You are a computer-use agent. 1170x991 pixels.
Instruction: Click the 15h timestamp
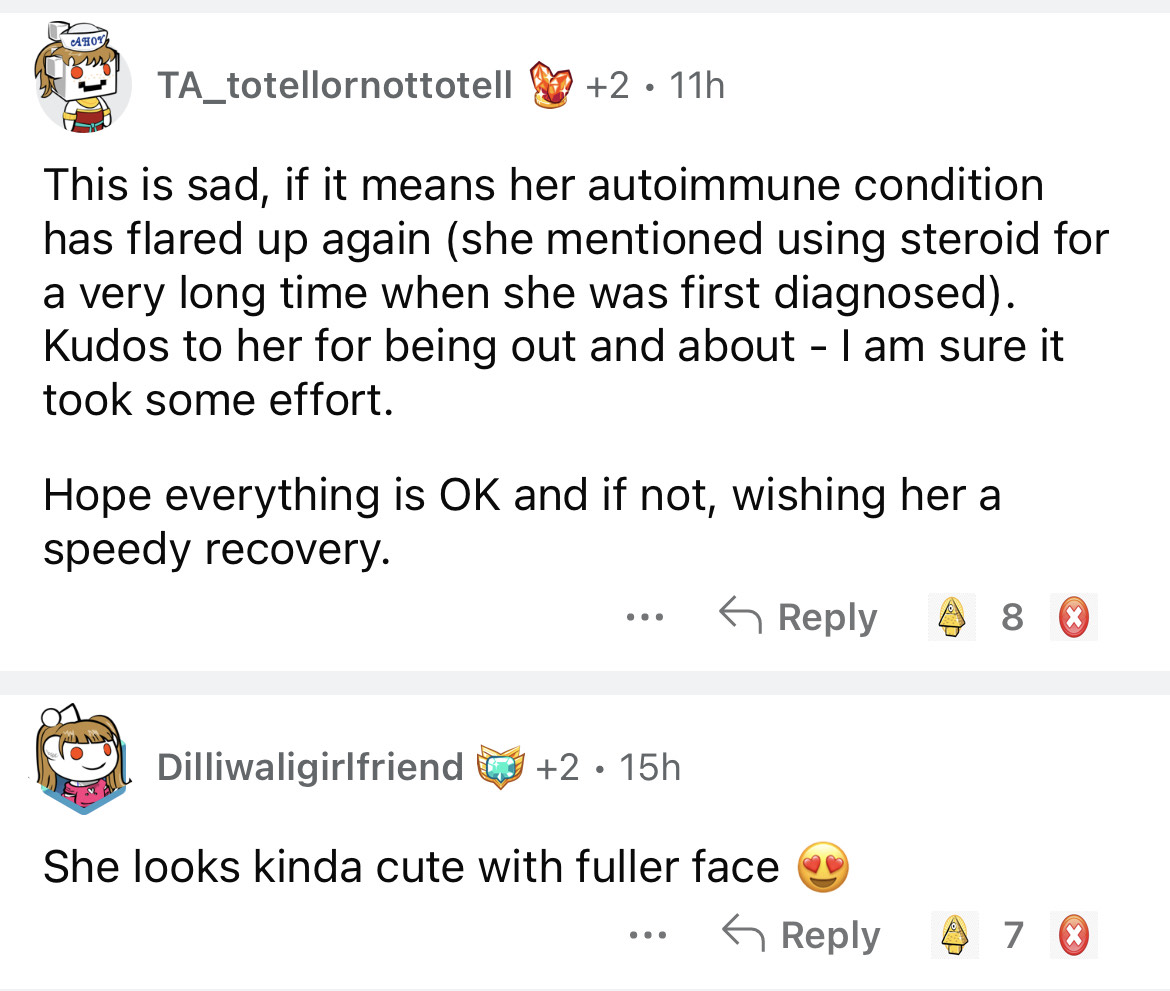(x=649, y=767)
